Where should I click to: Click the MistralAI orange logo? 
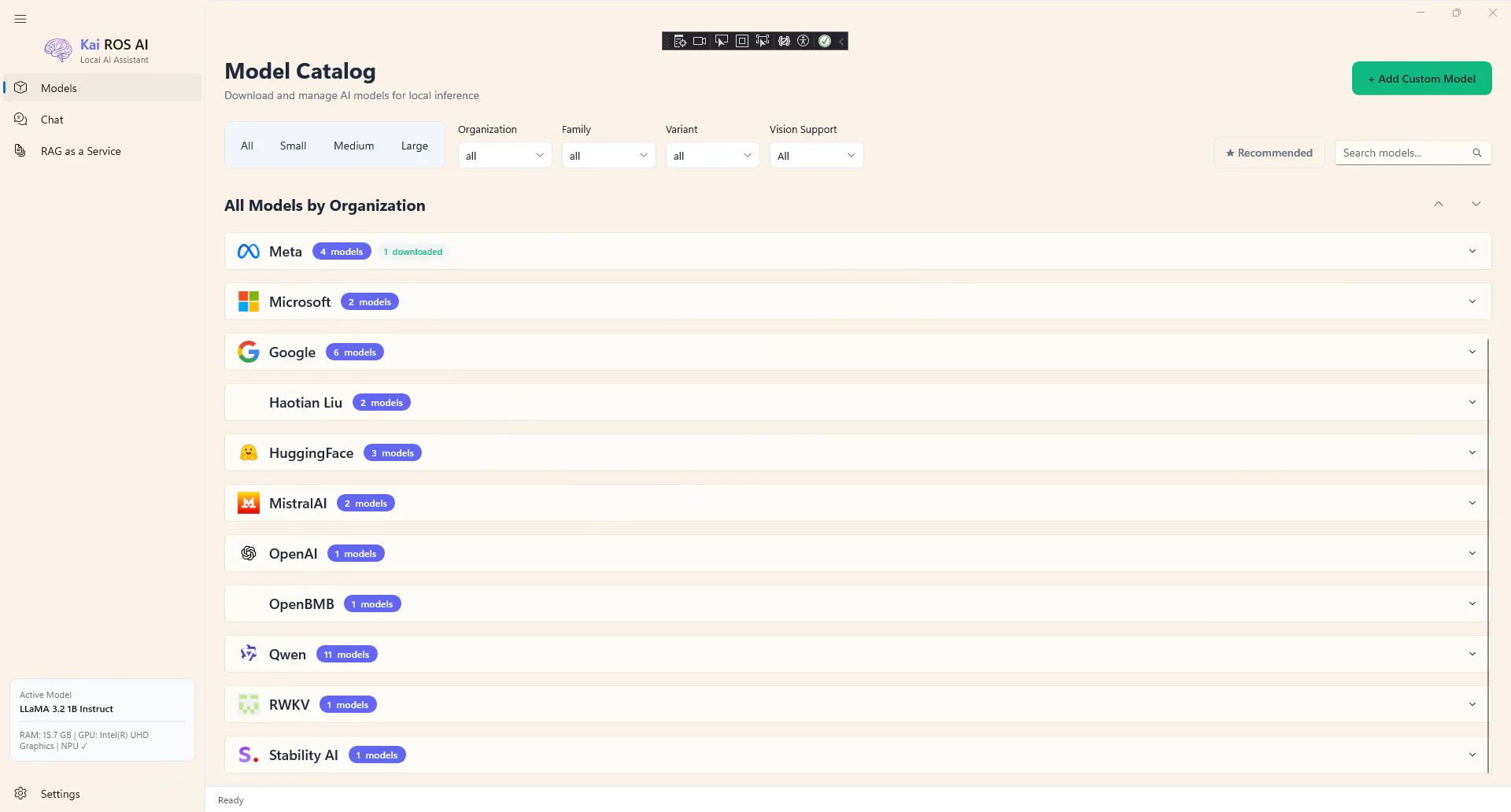pos(249,503)
